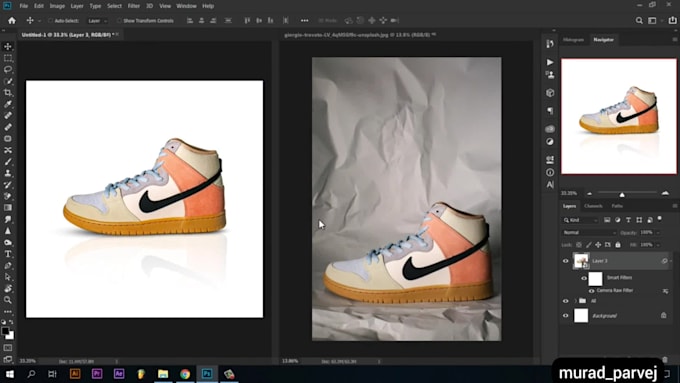Open the Actions play-button panel icon
This screenshot has width=680, height=383.
click(550, 62)
